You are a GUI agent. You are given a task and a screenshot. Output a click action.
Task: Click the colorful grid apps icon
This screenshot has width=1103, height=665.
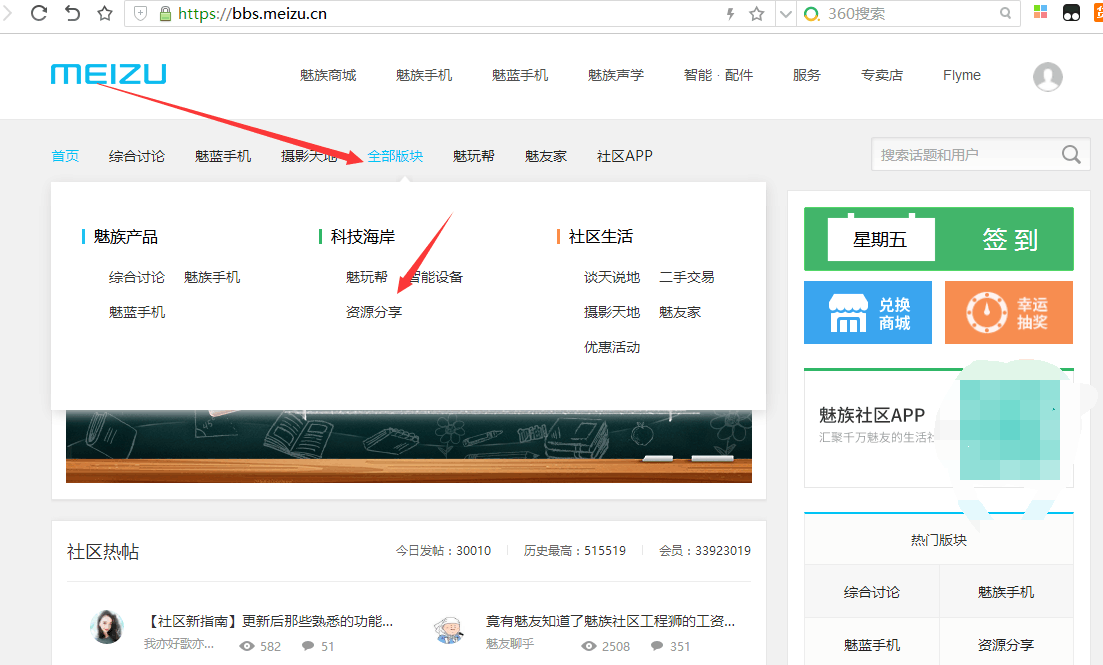point(1040,12)
